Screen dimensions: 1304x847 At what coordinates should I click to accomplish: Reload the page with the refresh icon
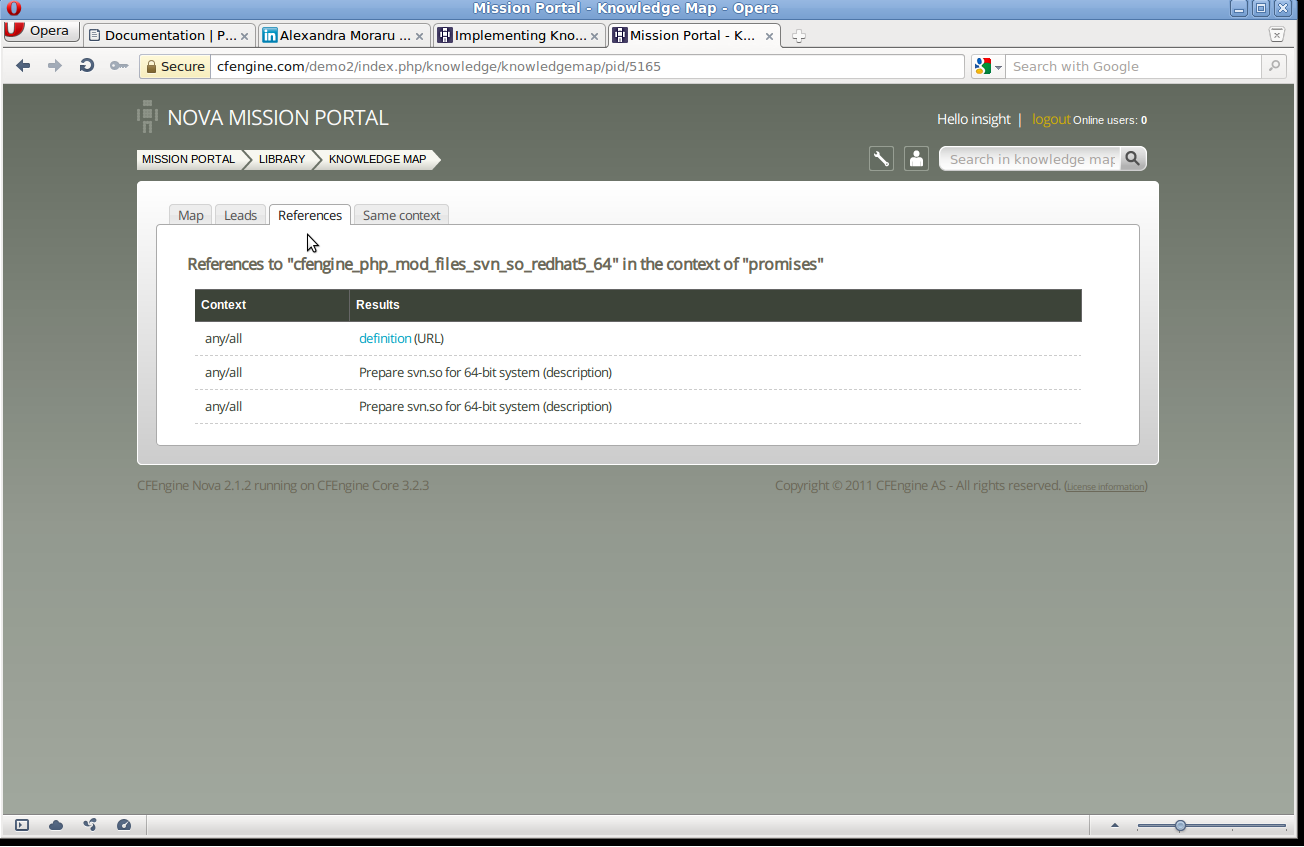[x=87, y=66]
